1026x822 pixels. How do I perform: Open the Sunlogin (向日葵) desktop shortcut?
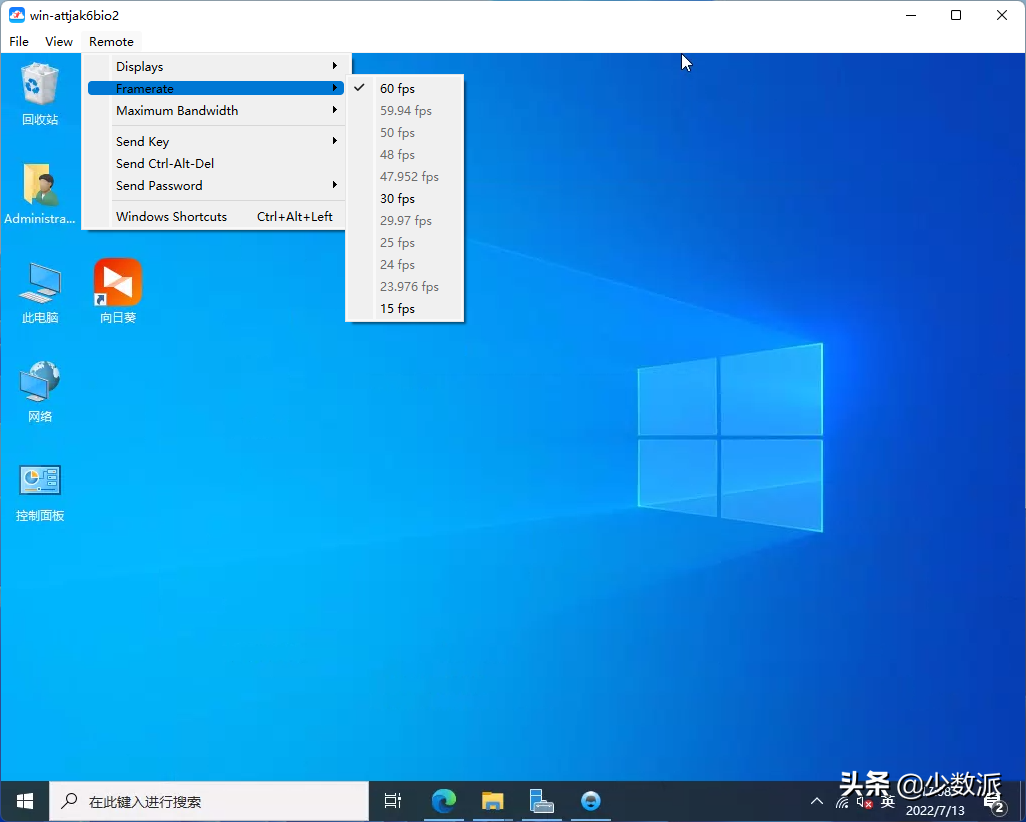click(x=118, y=284)
